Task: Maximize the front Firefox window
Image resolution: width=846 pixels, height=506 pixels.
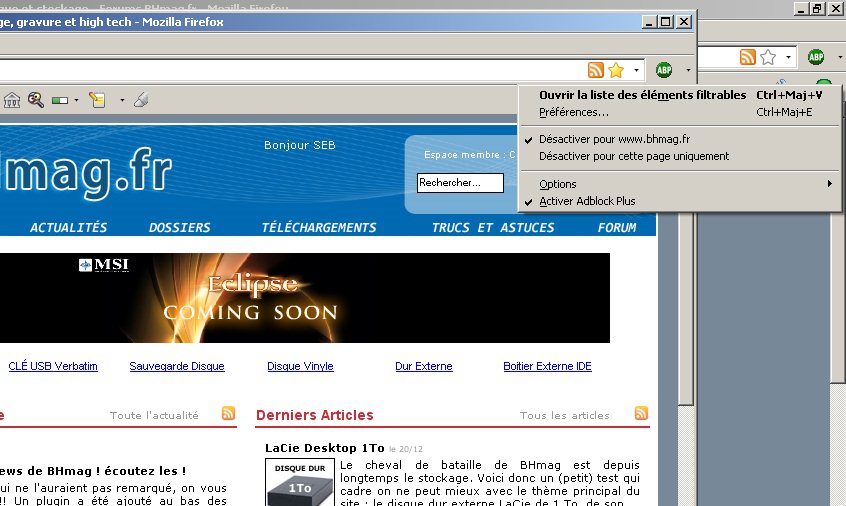Action: tap(666, 22)
